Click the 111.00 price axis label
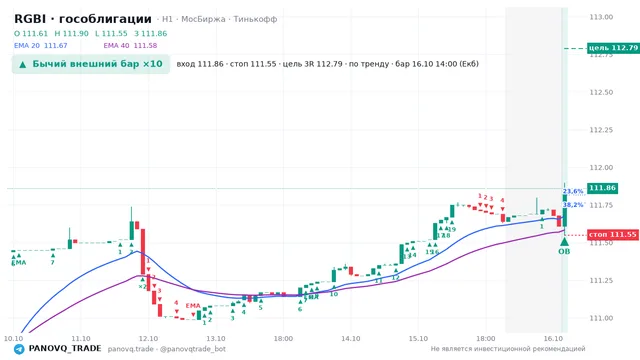 [x=601, y=318]
